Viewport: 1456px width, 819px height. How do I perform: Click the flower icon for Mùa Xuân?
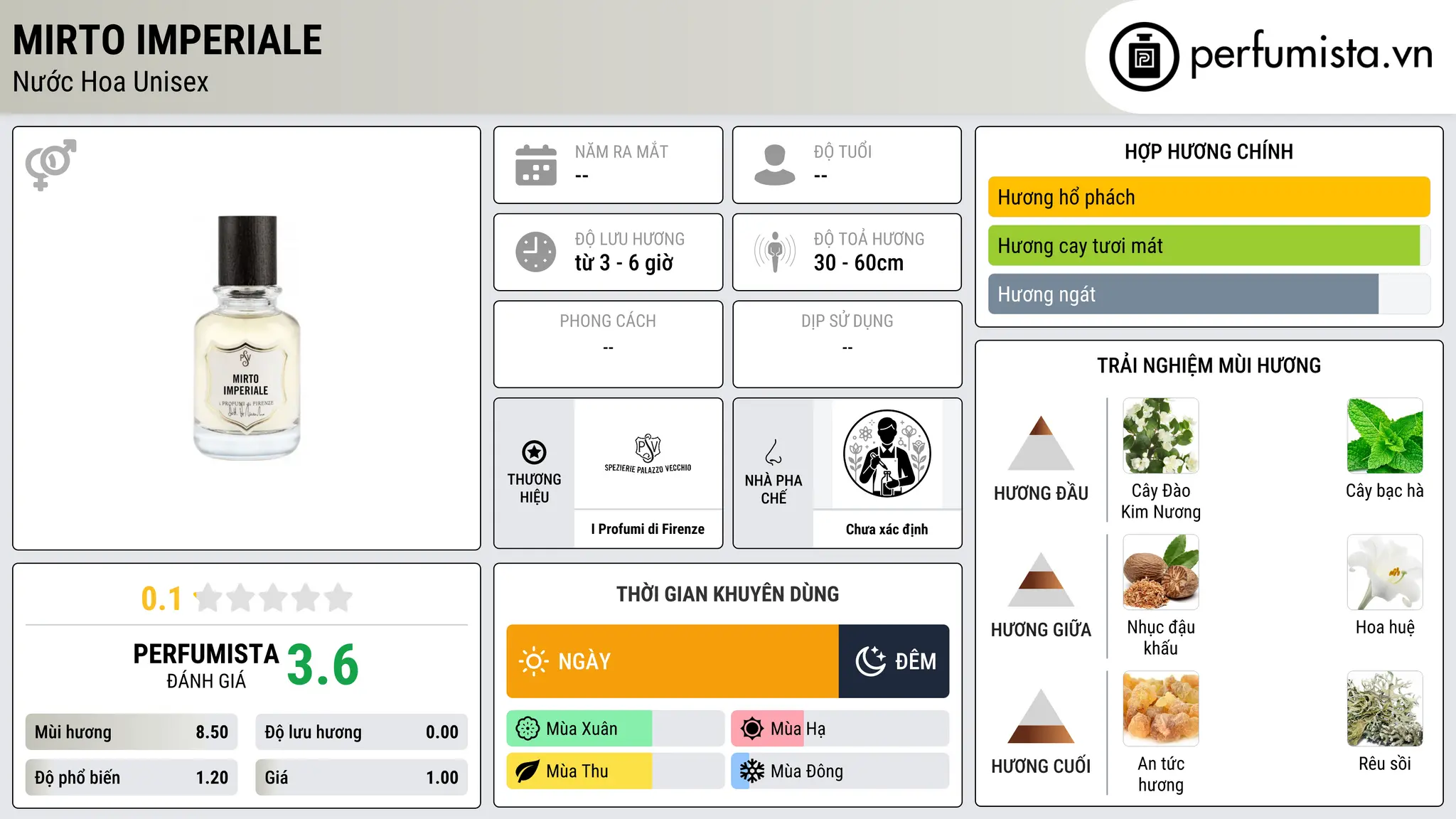pos(528,729)
